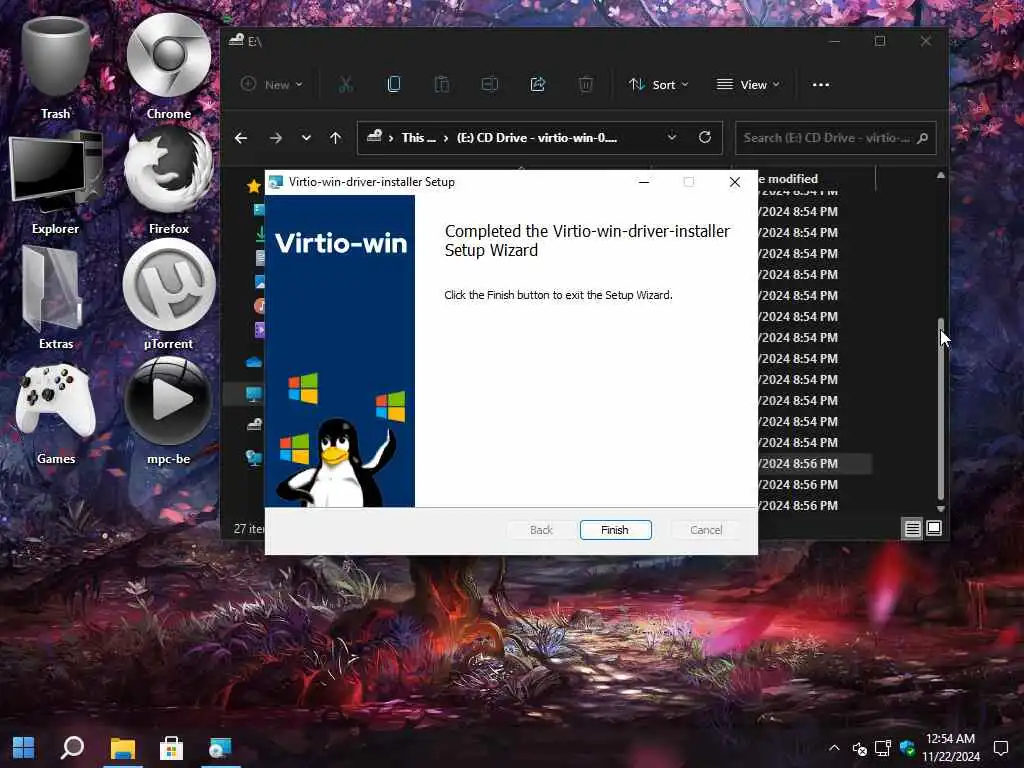Go back using the Explorer back arrow

241,138
